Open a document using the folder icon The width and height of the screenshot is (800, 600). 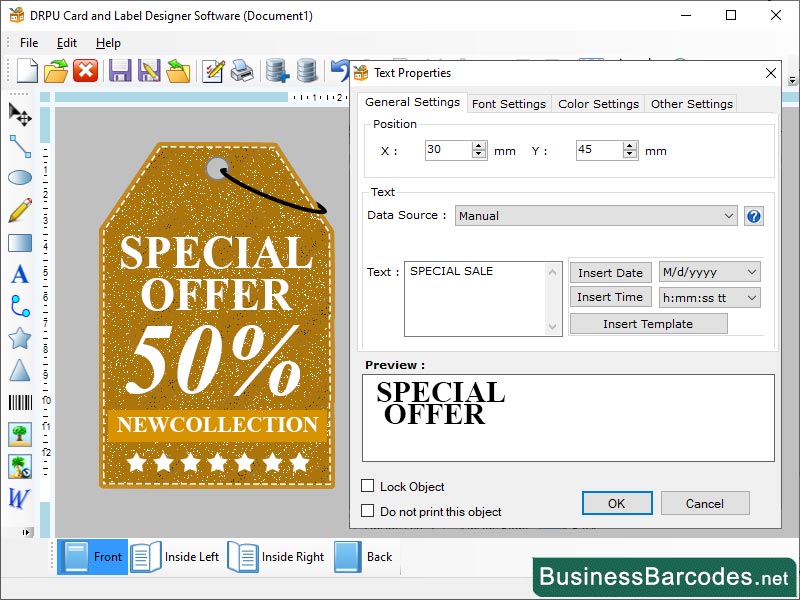[55, 71]
